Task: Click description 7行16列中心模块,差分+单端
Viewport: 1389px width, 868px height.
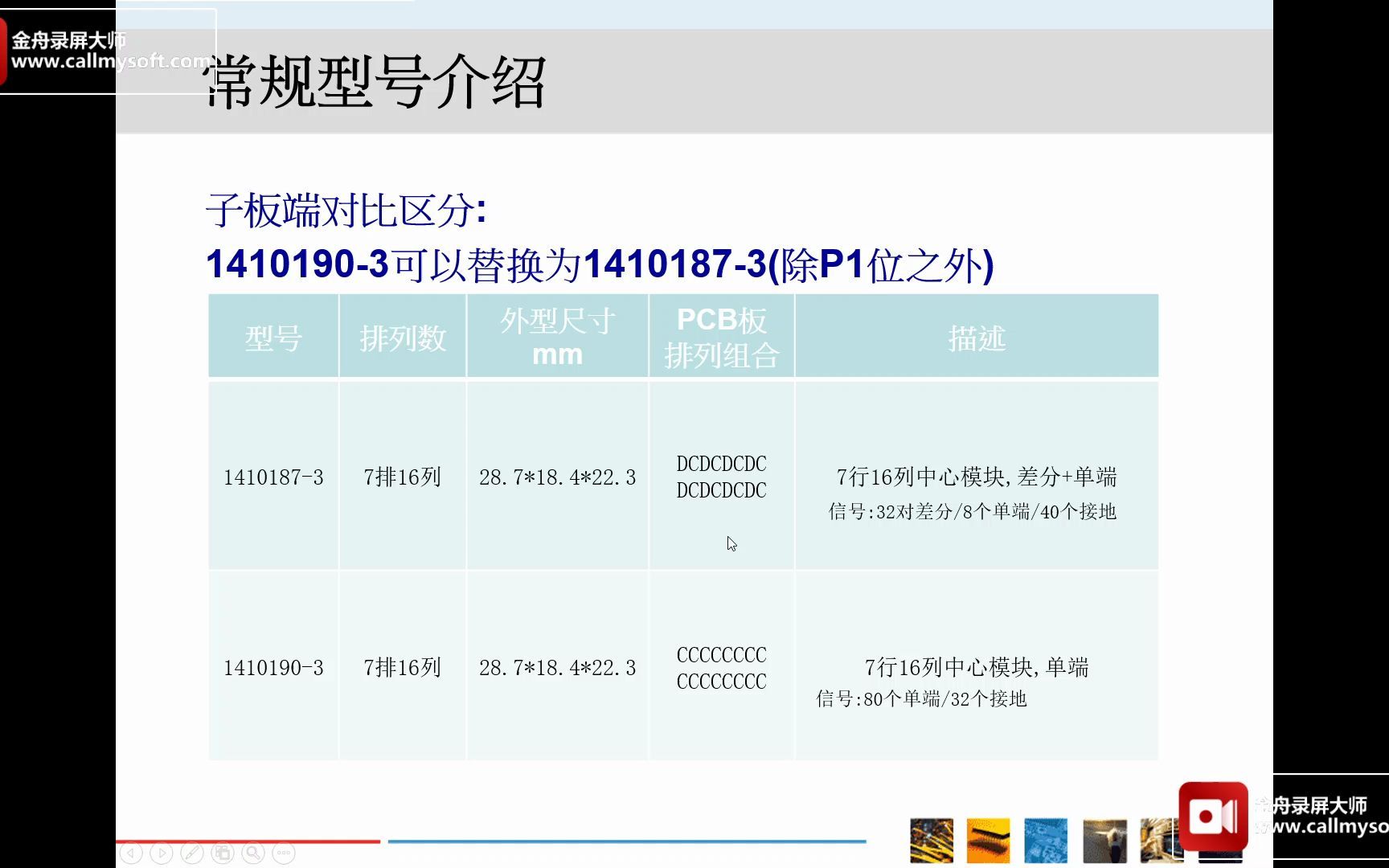Action: tap(977, 477)
